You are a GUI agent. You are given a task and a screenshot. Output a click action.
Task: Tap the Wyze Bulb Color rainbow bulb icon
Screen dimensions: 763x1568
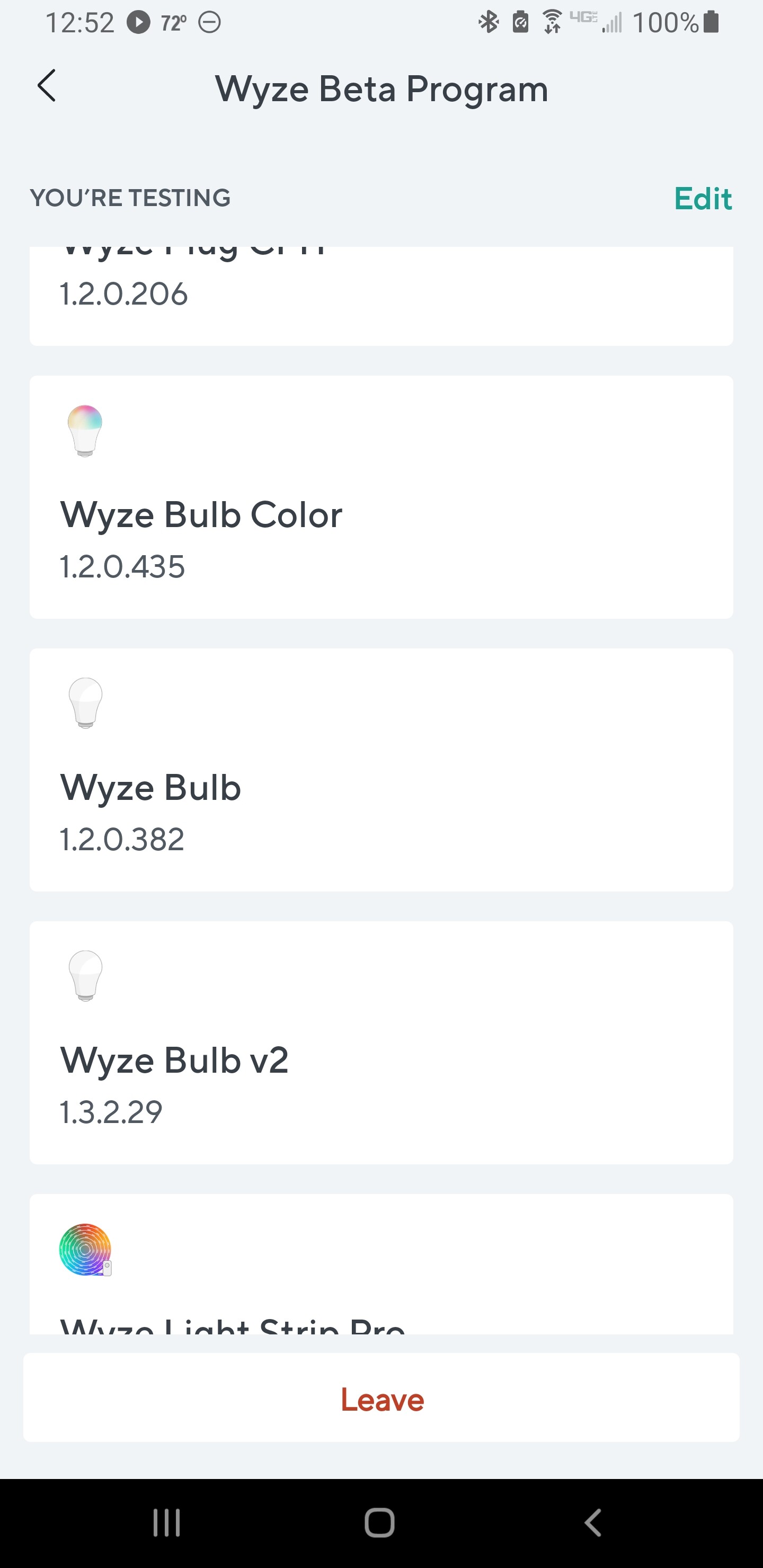85,430
